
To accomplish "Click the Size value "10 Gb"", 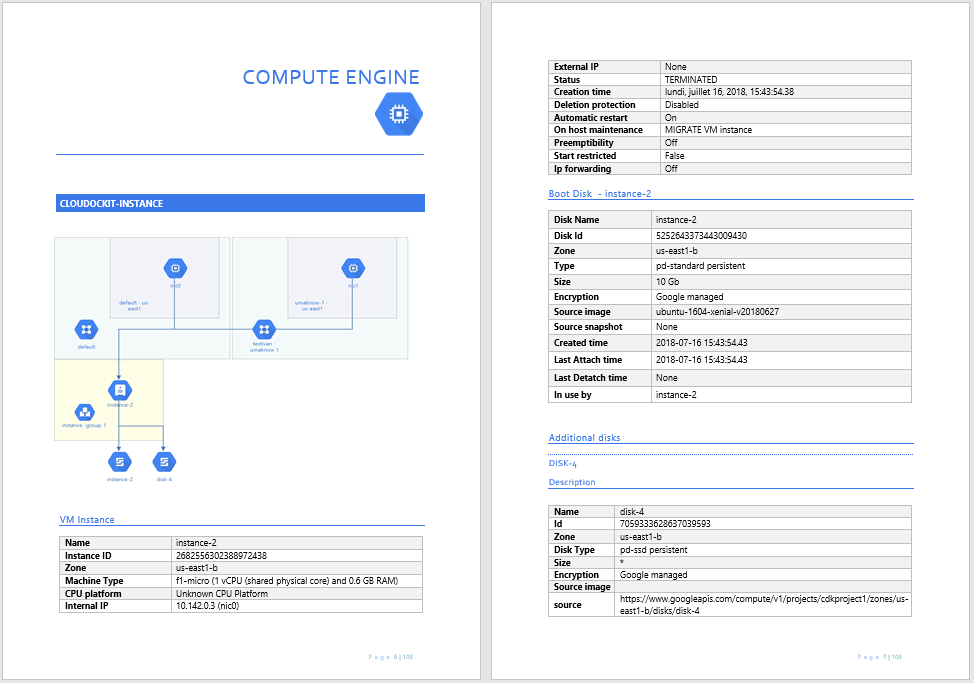I will (668, 282).
